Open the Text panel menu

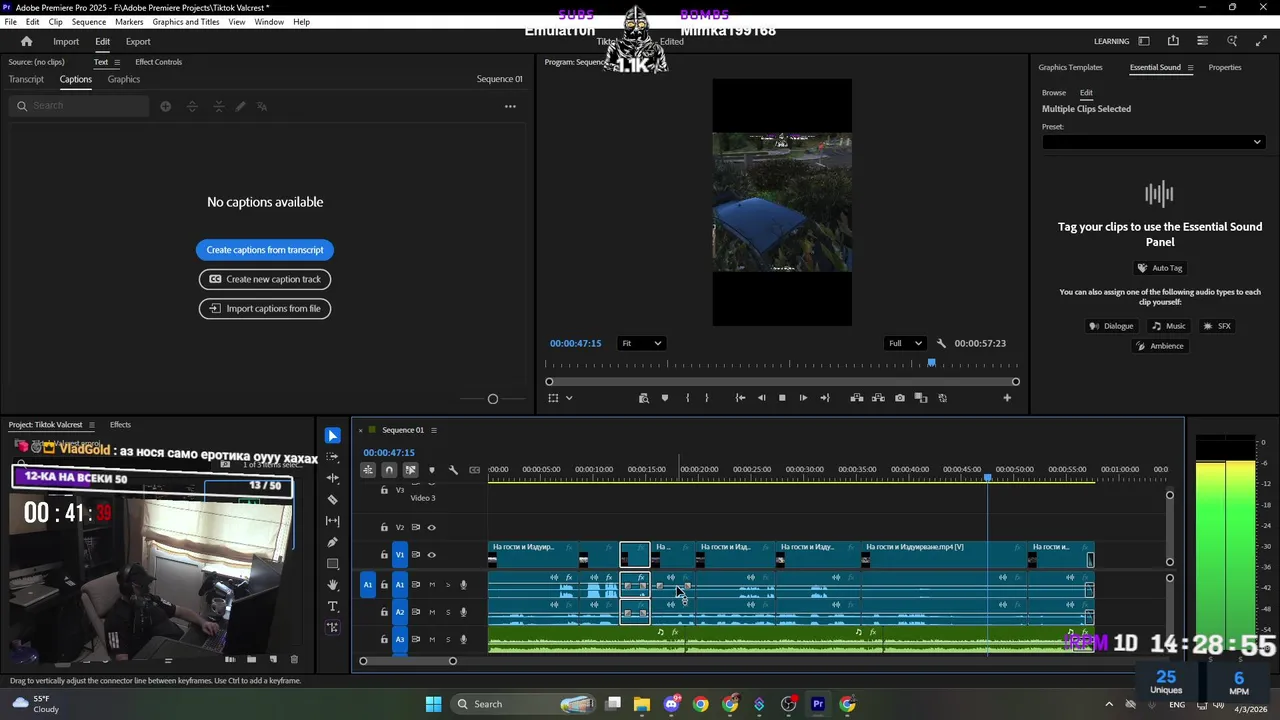pos(117,62)
